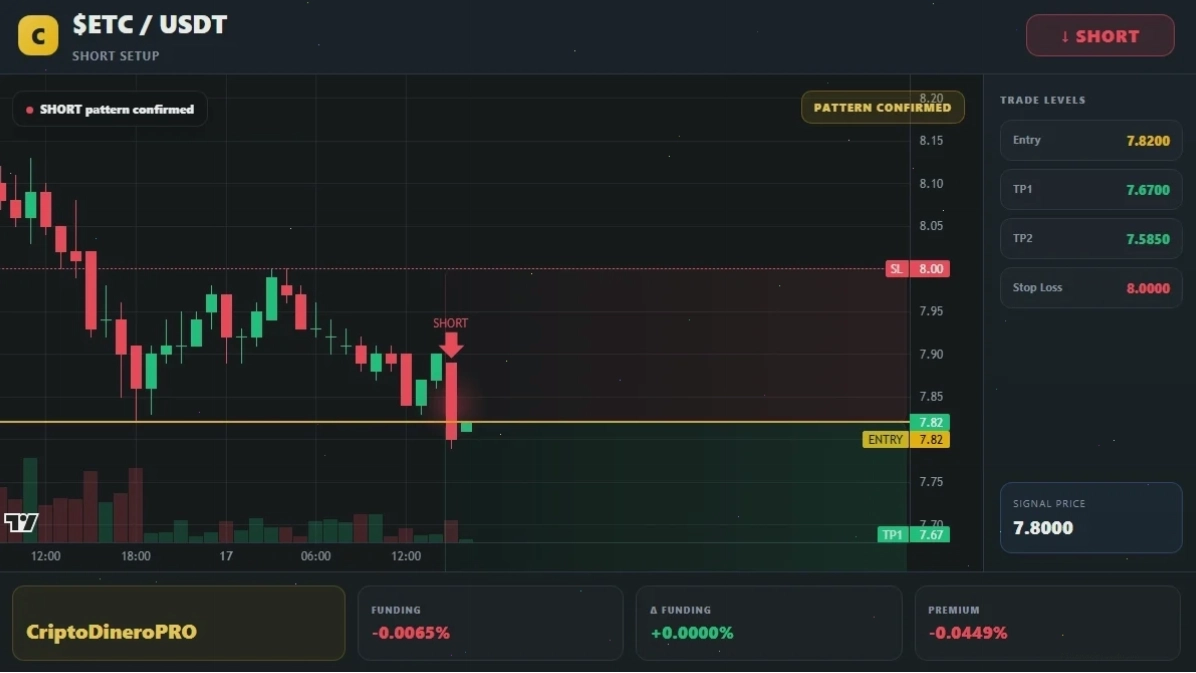The width and height of the screenshot is (1196, 673).
Task: Click the green 7.82 current price tag
Action: 930,422
